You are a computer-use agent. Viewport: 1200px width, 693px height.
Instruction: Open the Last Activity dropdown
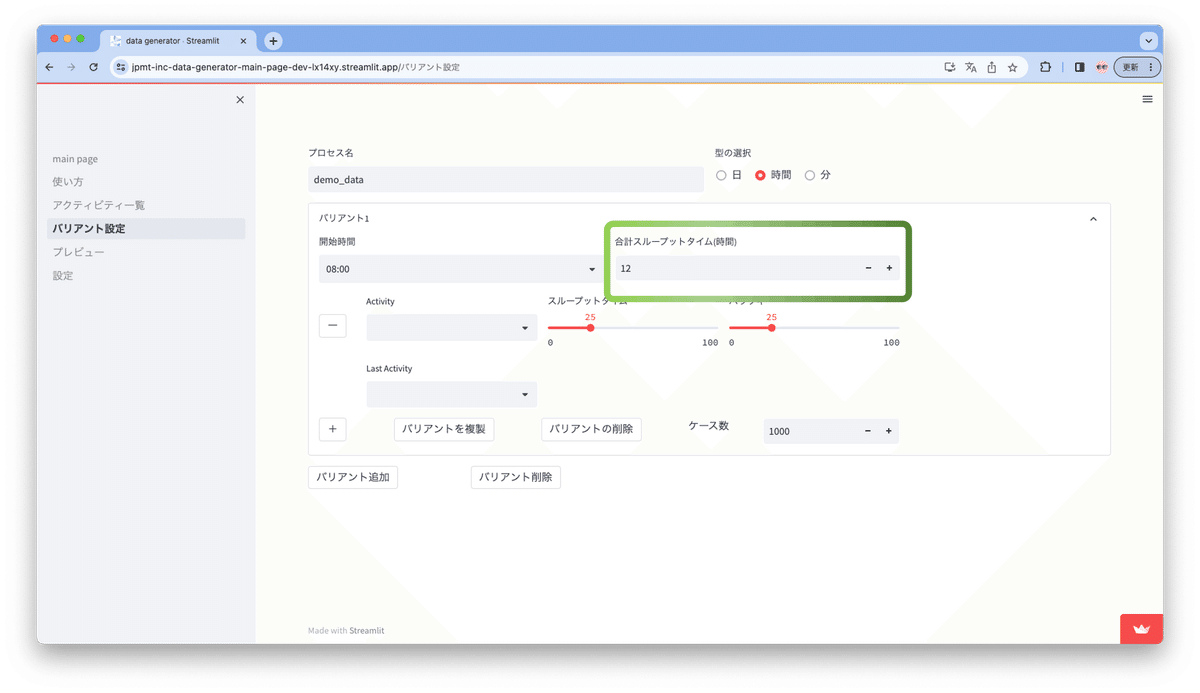[451, 394]
